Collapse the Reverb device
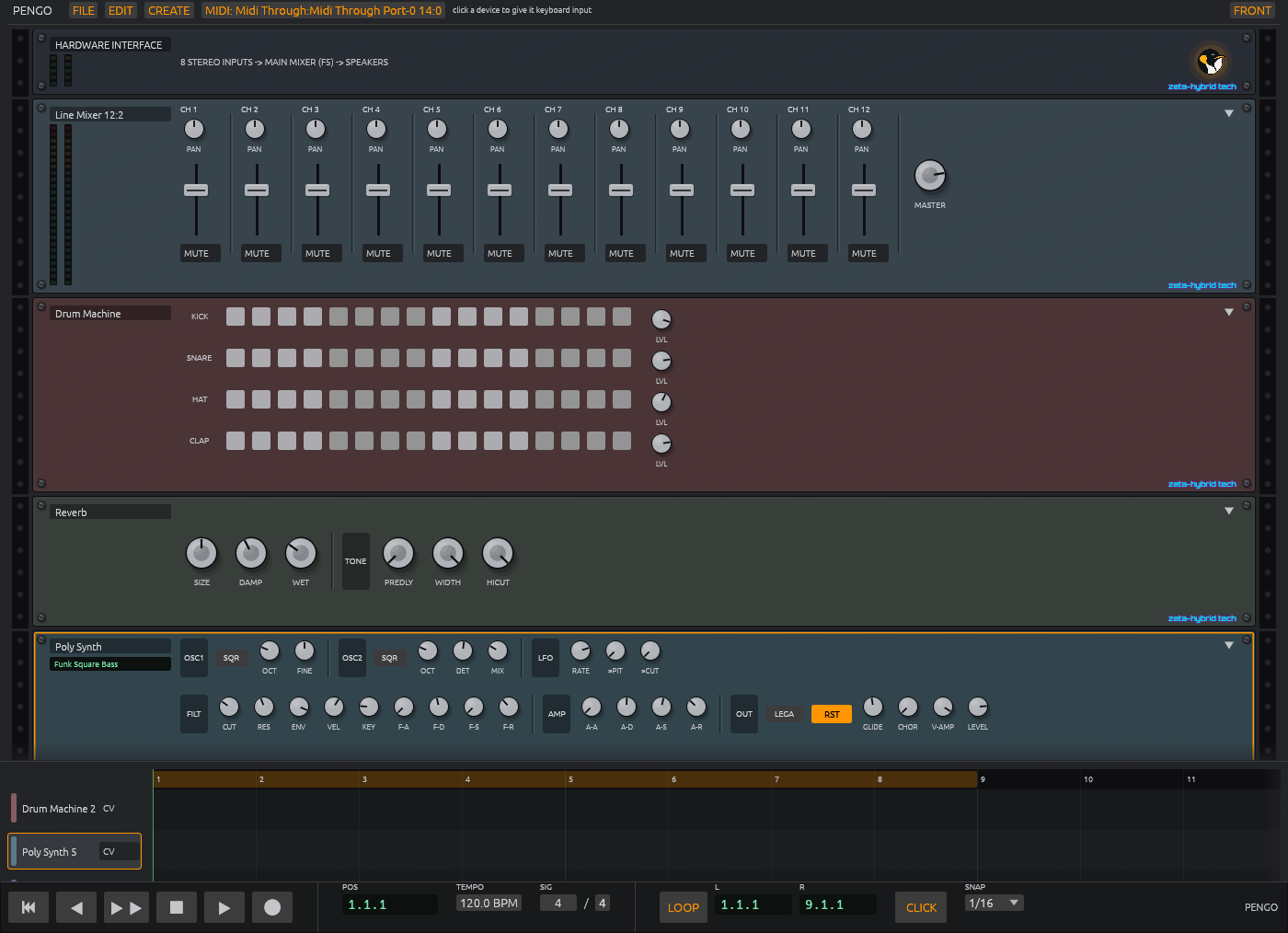 [x=1229, y=511]
